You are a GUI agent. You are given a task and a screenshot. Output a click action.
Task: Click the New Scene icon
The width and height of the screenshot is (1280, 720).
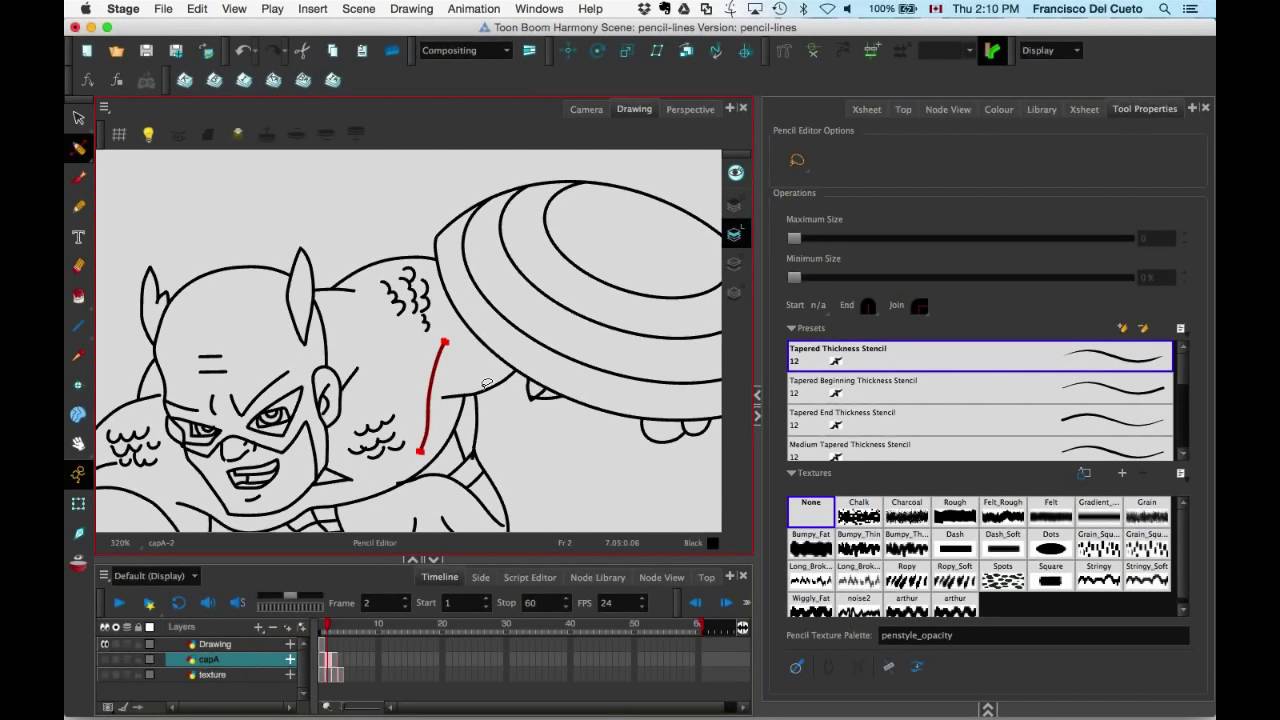87,51
